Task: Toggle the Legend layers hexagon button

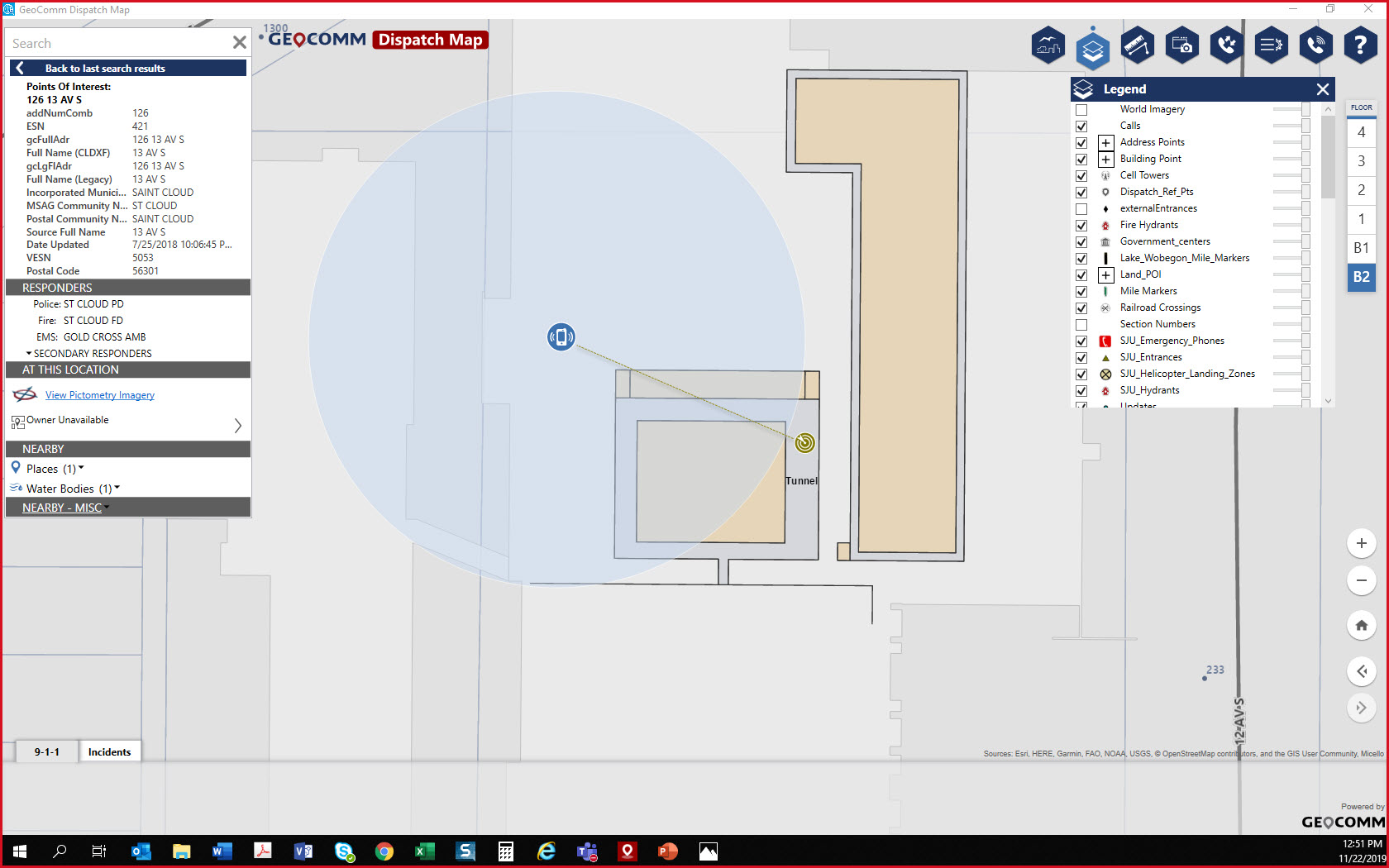Action: (x=1092, y=49)
